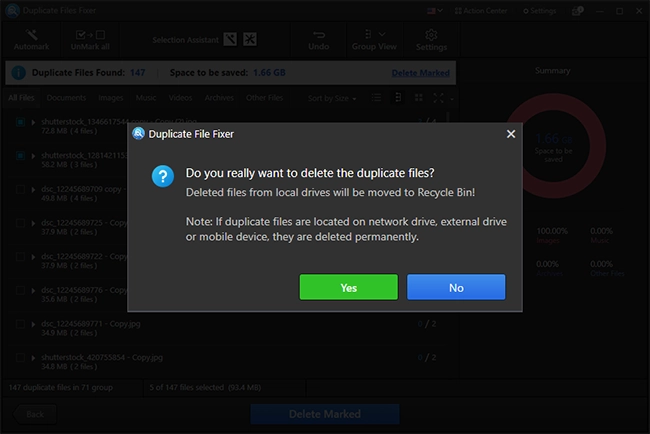Open the small arrow next to expand view icon

click(452, 99)
